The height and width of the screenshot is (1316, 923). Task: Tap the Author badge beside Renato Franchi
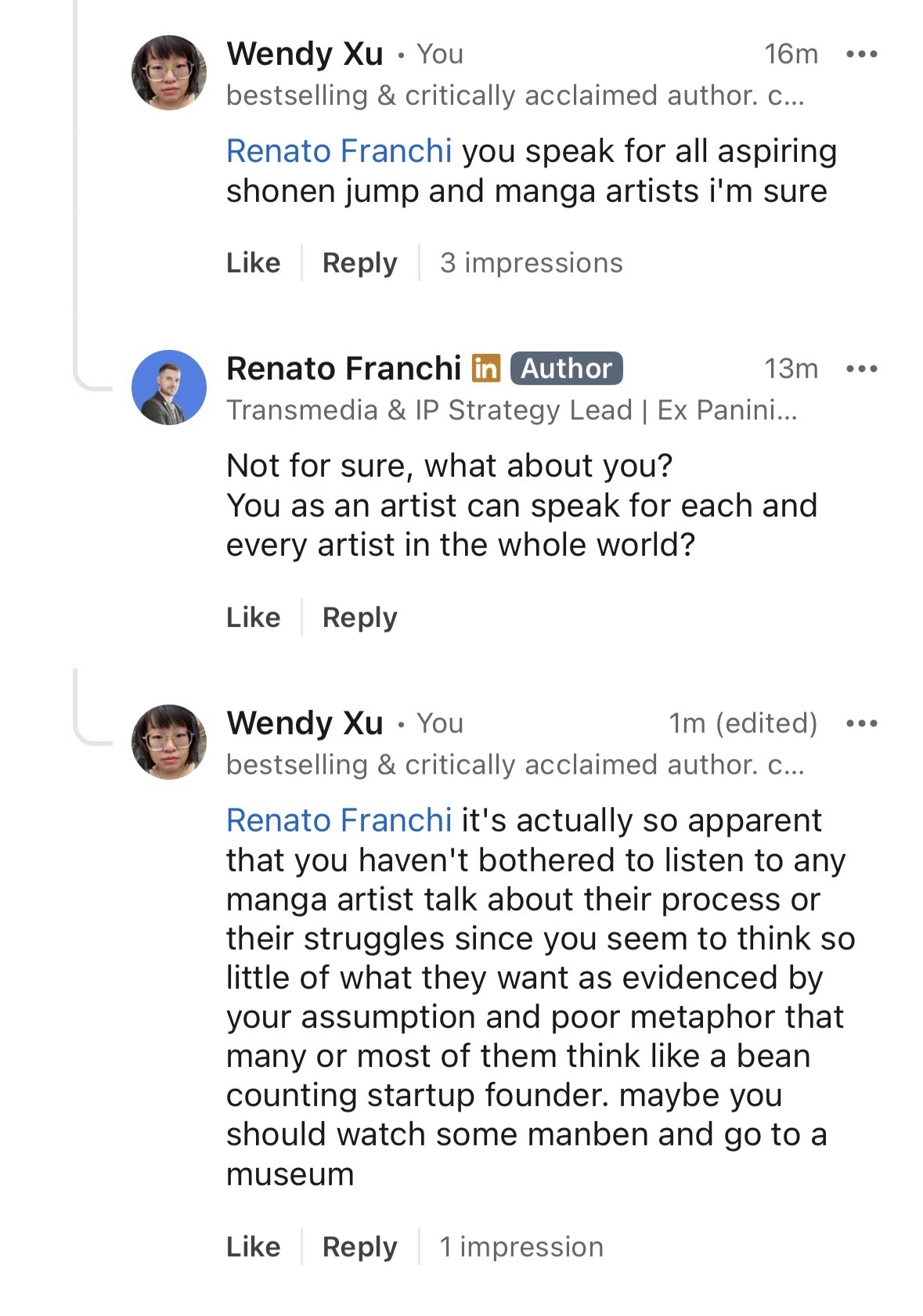[x=566, y=369]
